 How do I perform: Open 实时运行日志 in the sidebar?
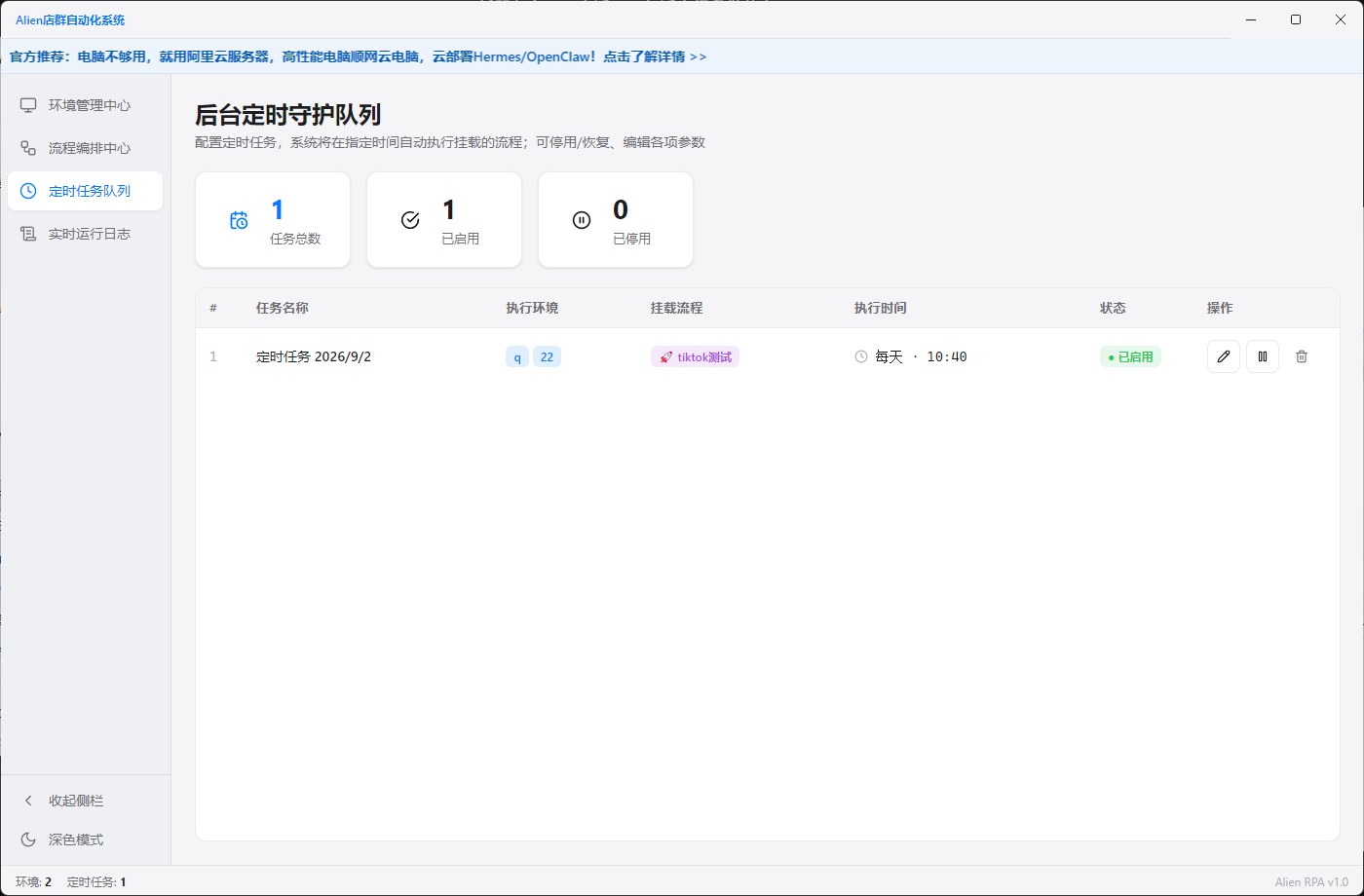(x=85, y=234)
